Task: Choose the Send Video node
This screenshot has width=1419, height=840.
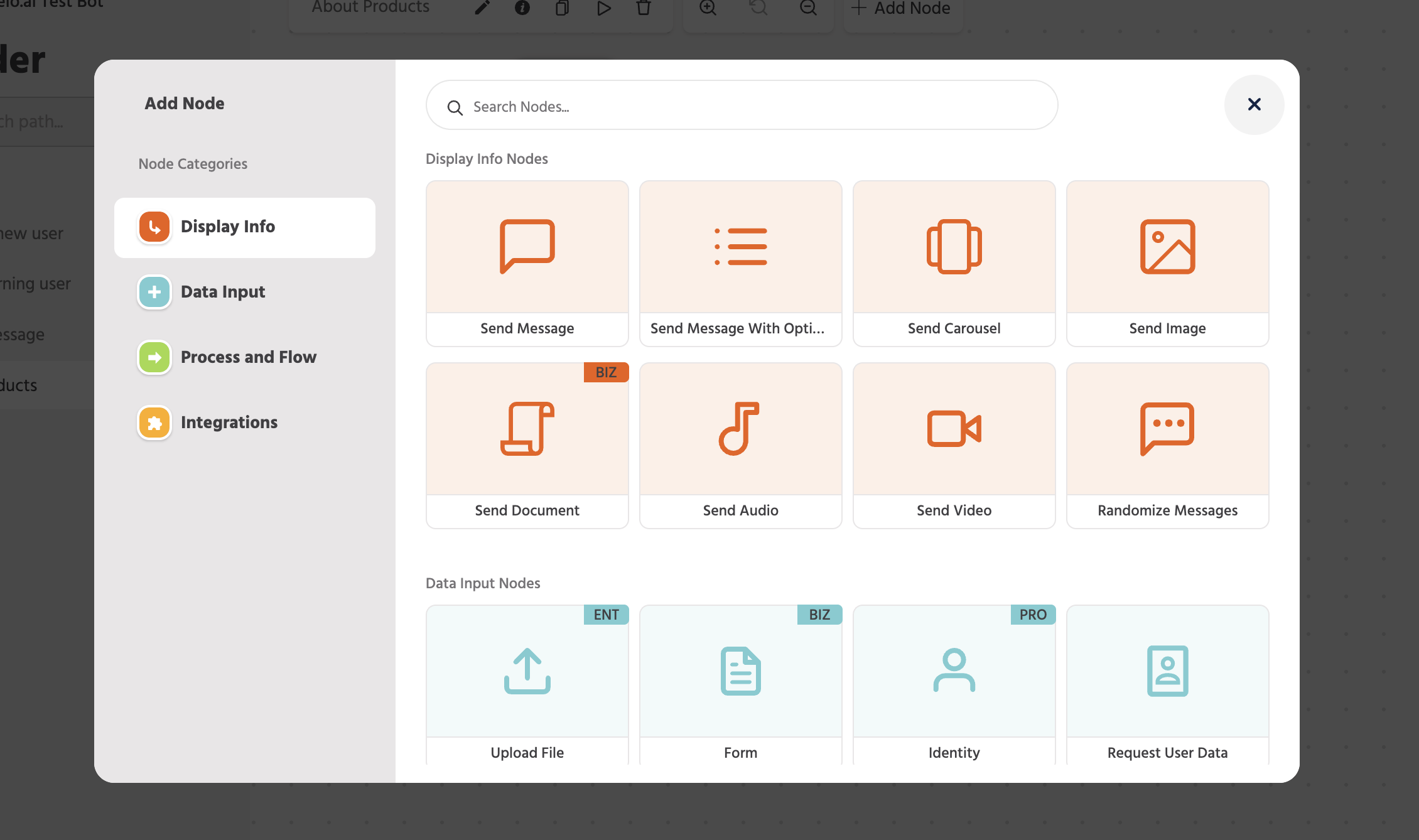Action: (954, 446)
